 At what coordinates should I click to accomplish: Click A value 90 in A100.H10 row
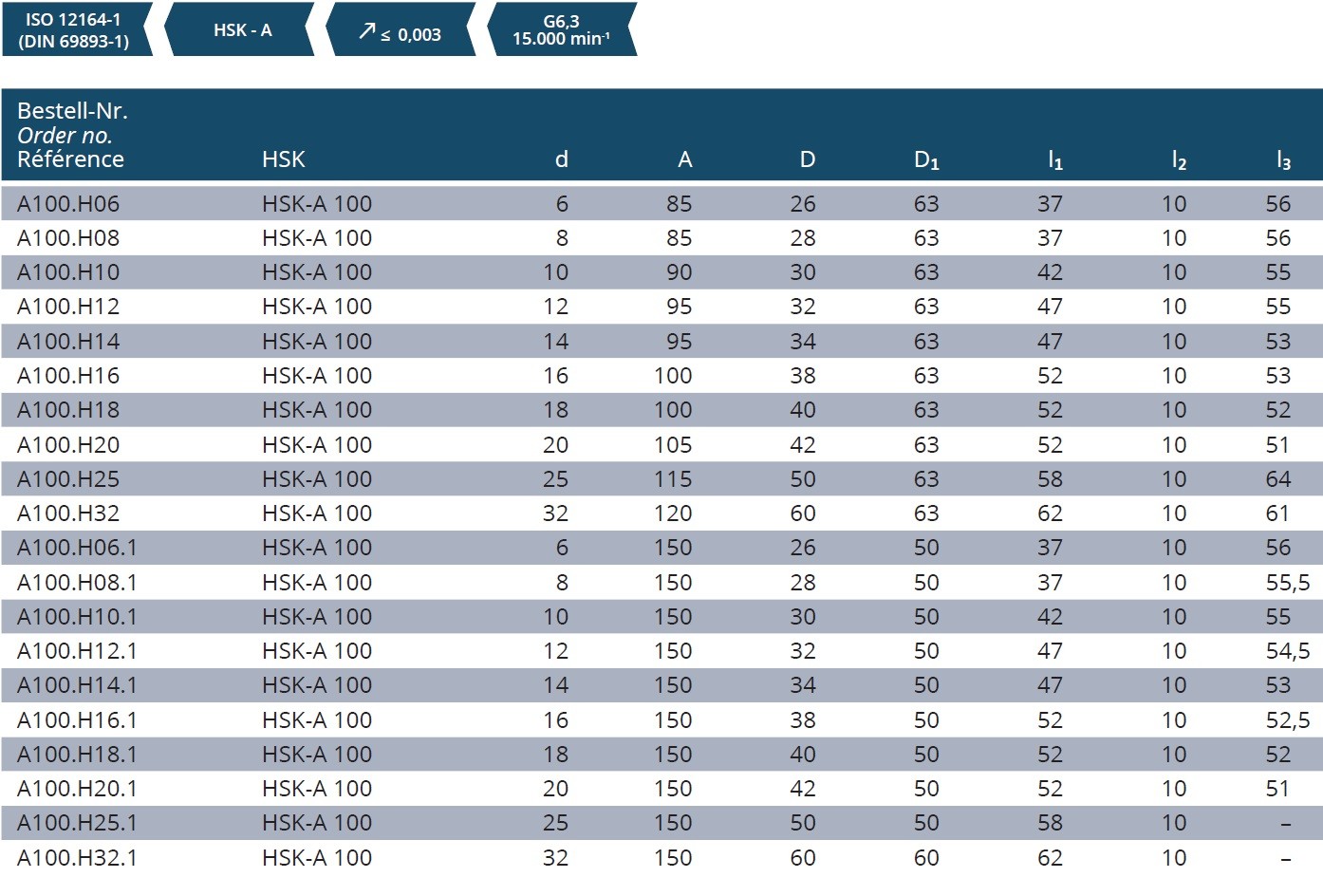click(680, 272)
